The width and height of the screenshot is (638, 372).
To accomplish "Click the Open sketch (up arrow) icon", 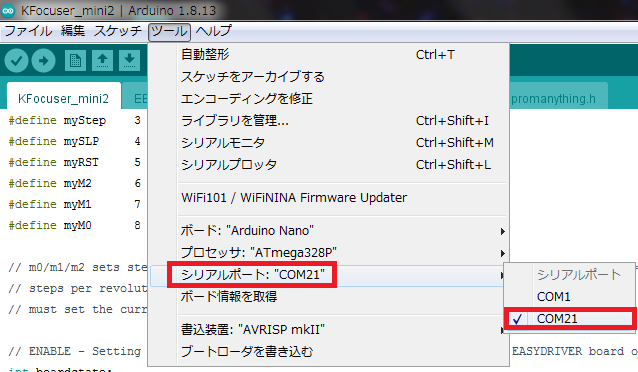I will (103, 61).
